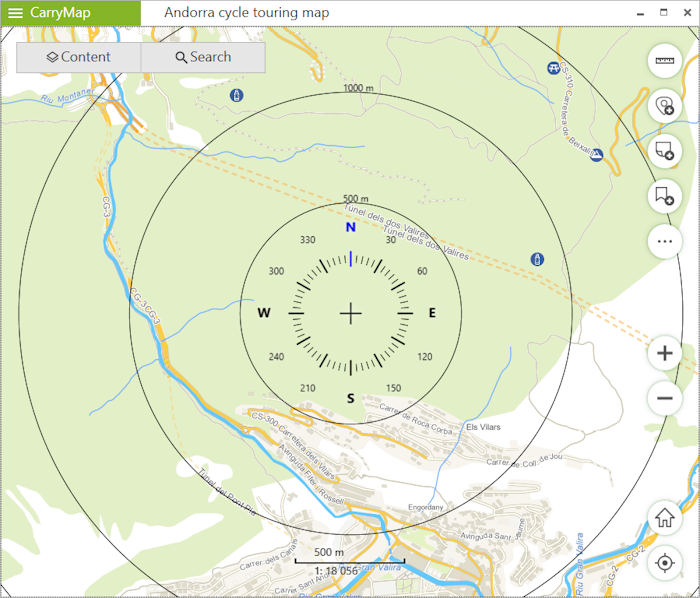Click the add note button

[664, 151]
